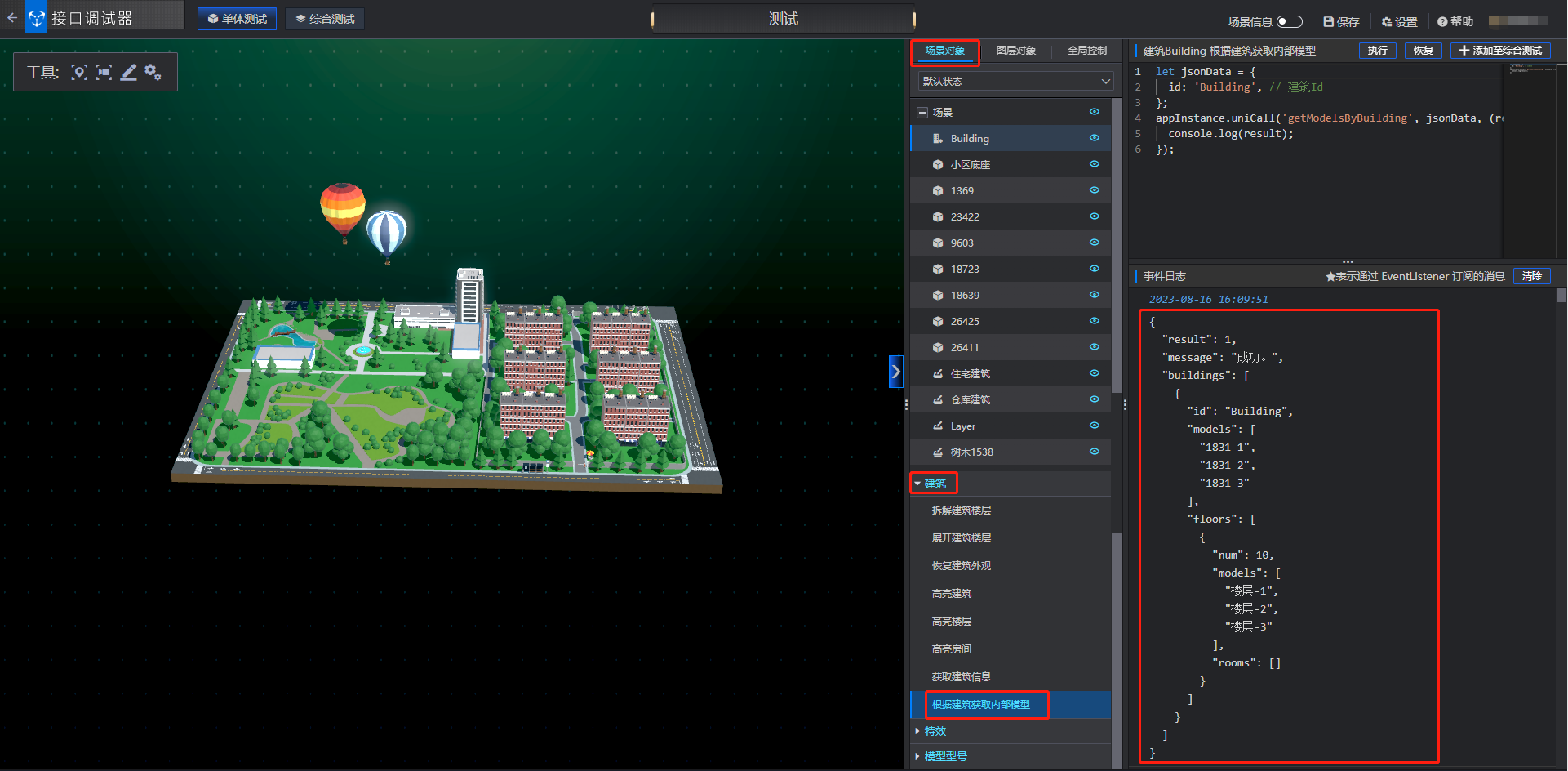Click the 清除 button in event log
The width and height of the screenshot is (1568, 771).
pyautogui.click(x=1531, y=276)
